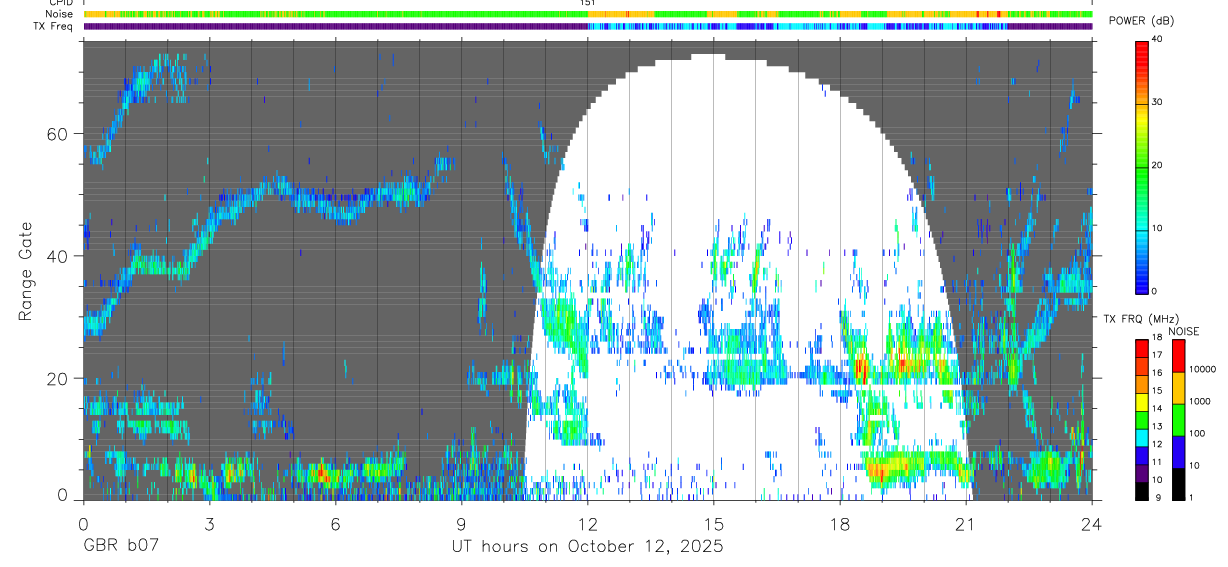Click the 40 tick on Range Gate axis
Screen dimensions: 1228x567
[59, 256]
